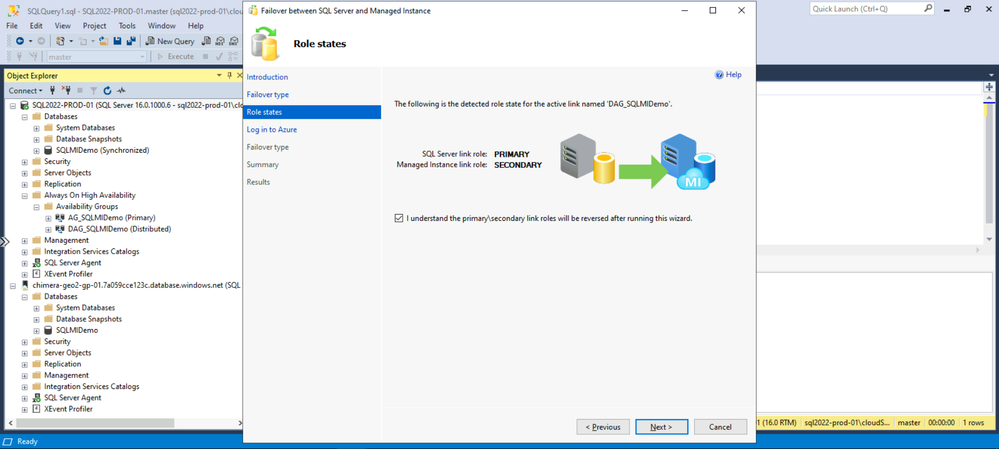Image resolution: width=999 pixels, height=449 pixels.
Task: Click the Navigate Backward arrow icon
Action: 20,41
